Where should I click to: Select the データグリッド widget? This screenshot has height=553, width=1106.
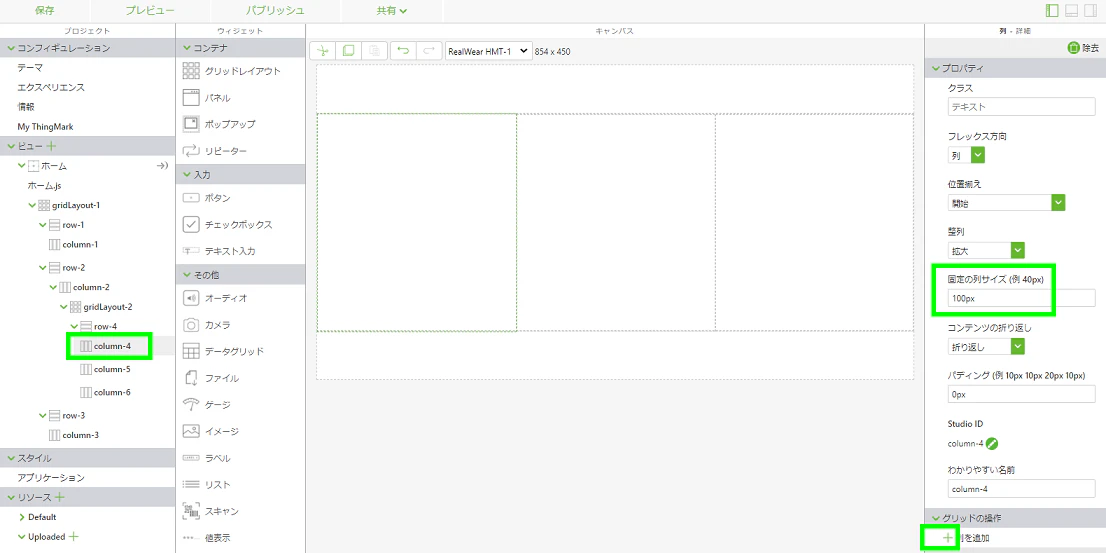(223, 351)
